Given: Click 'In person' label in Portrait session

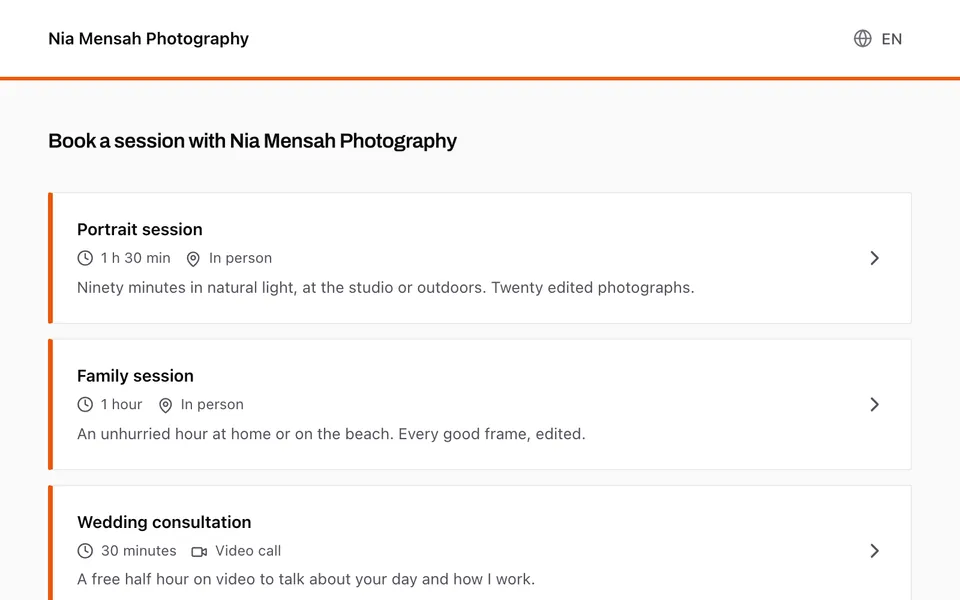Looking at the screenshot, I should 241,258.
